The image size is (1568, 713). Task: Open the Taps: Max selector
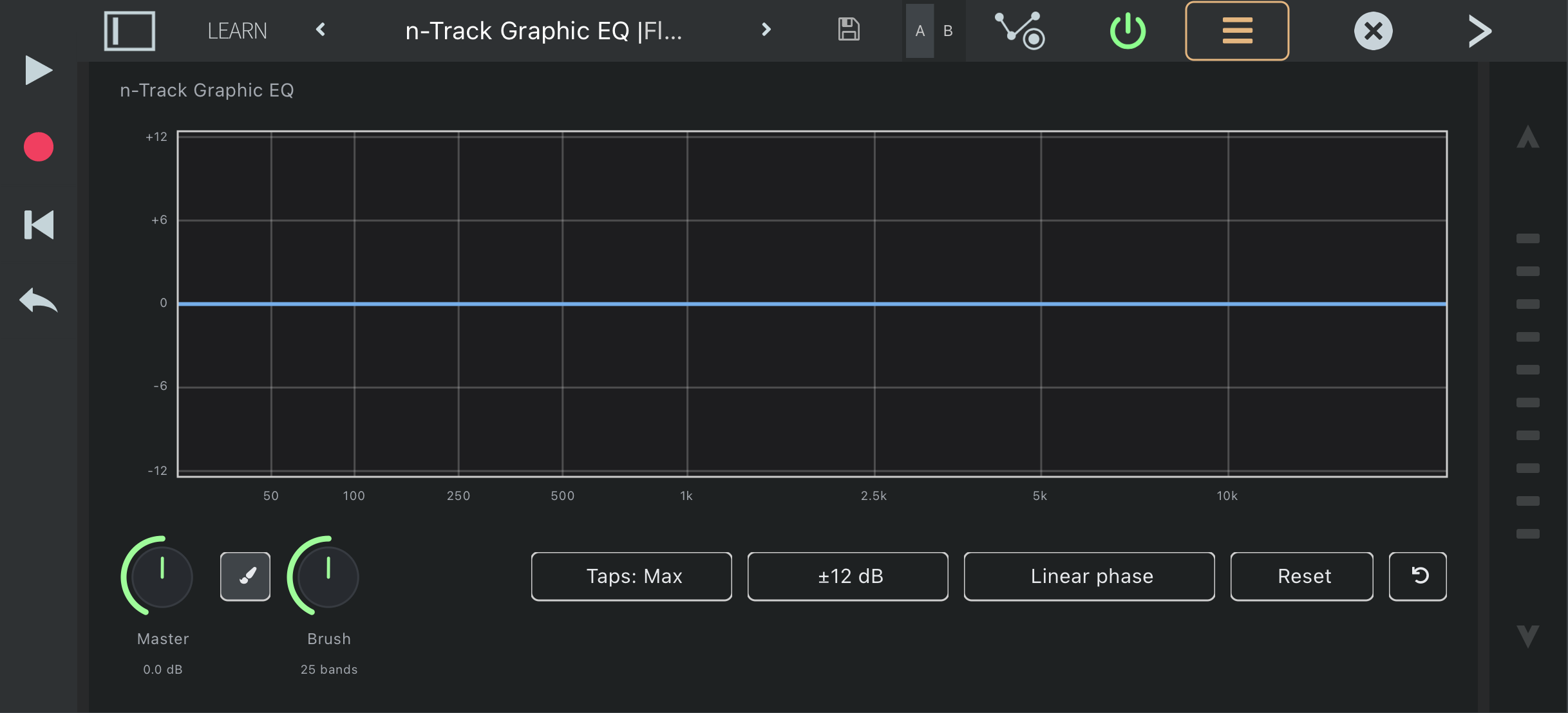click(x=632, y=576)
